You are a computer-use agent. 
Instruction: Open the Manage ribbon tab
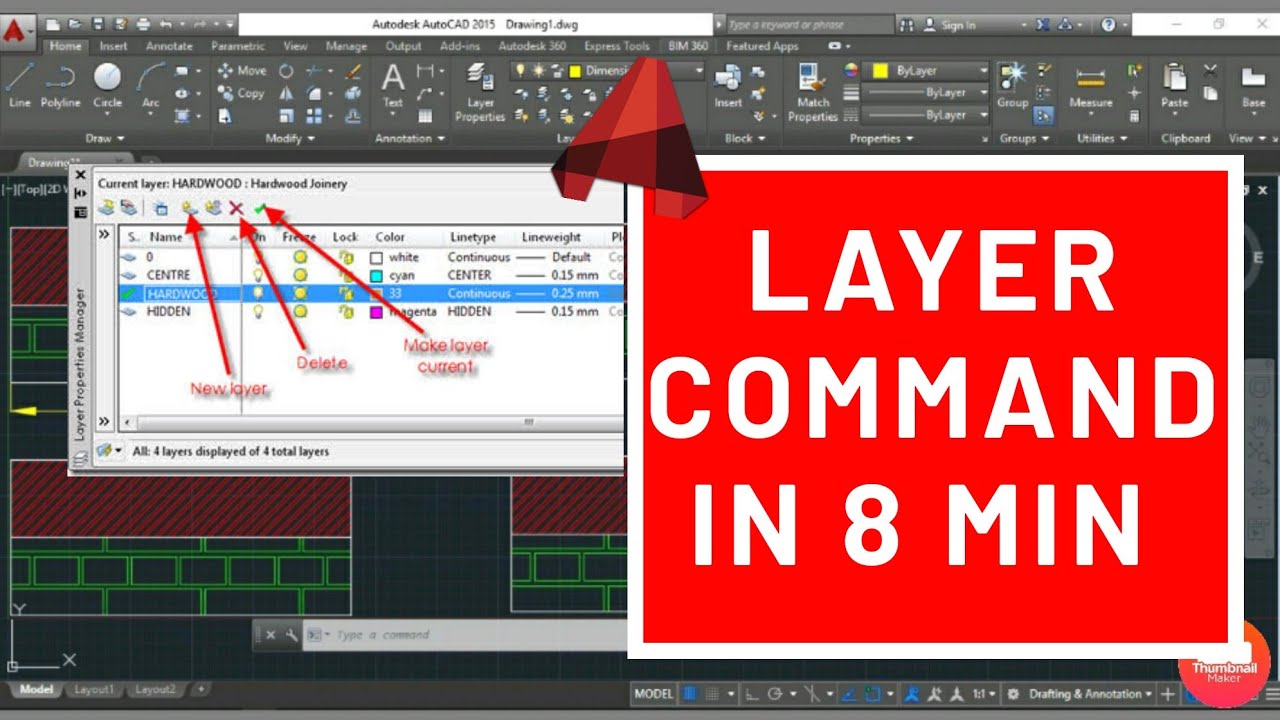346,46
